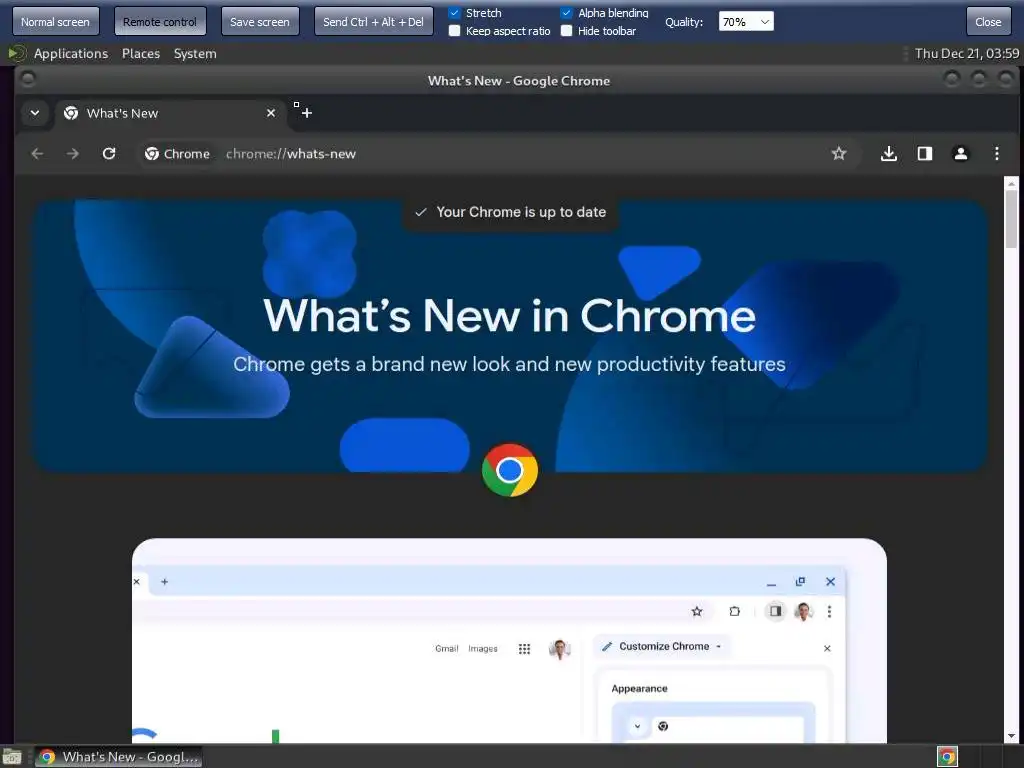Click the window menu button in title bar
This screenshot has height=768, width=1024.
tap(27, 79)
